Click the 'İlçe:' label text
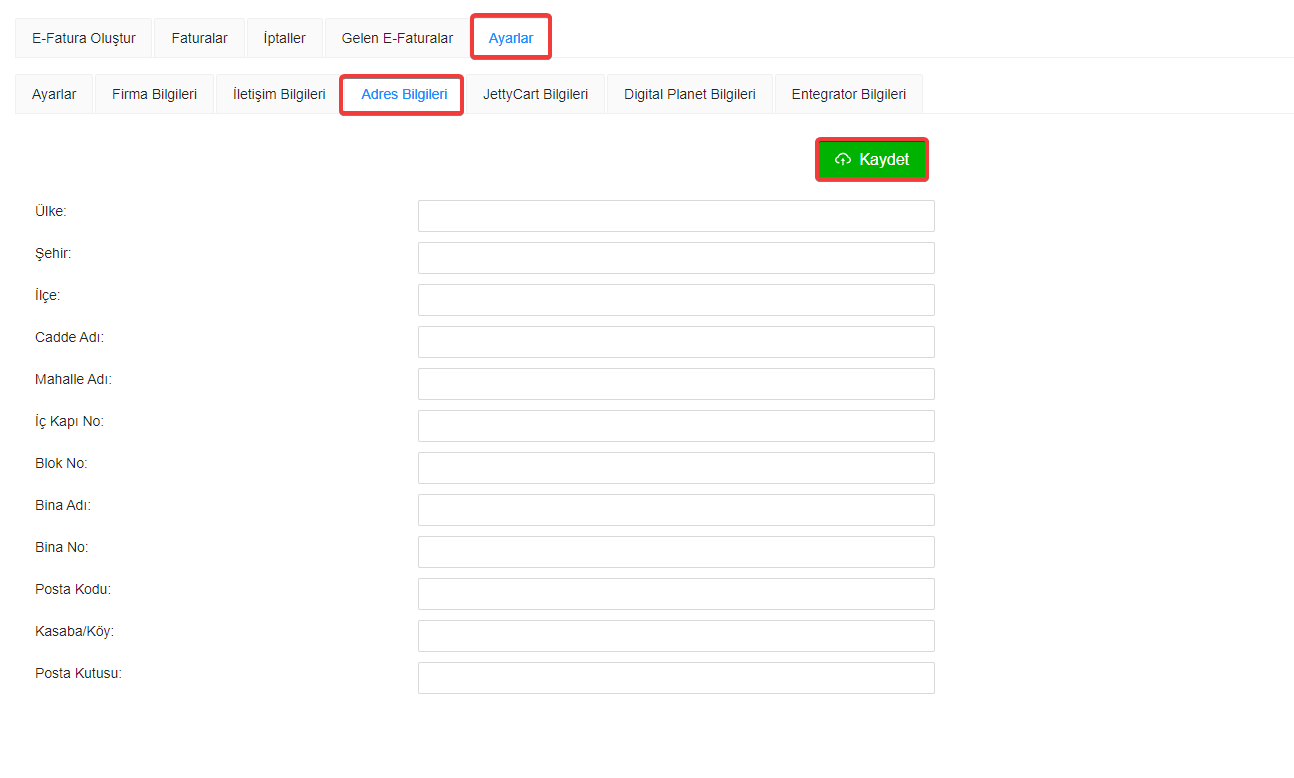 pyautogui.click(x=48, y=295)
